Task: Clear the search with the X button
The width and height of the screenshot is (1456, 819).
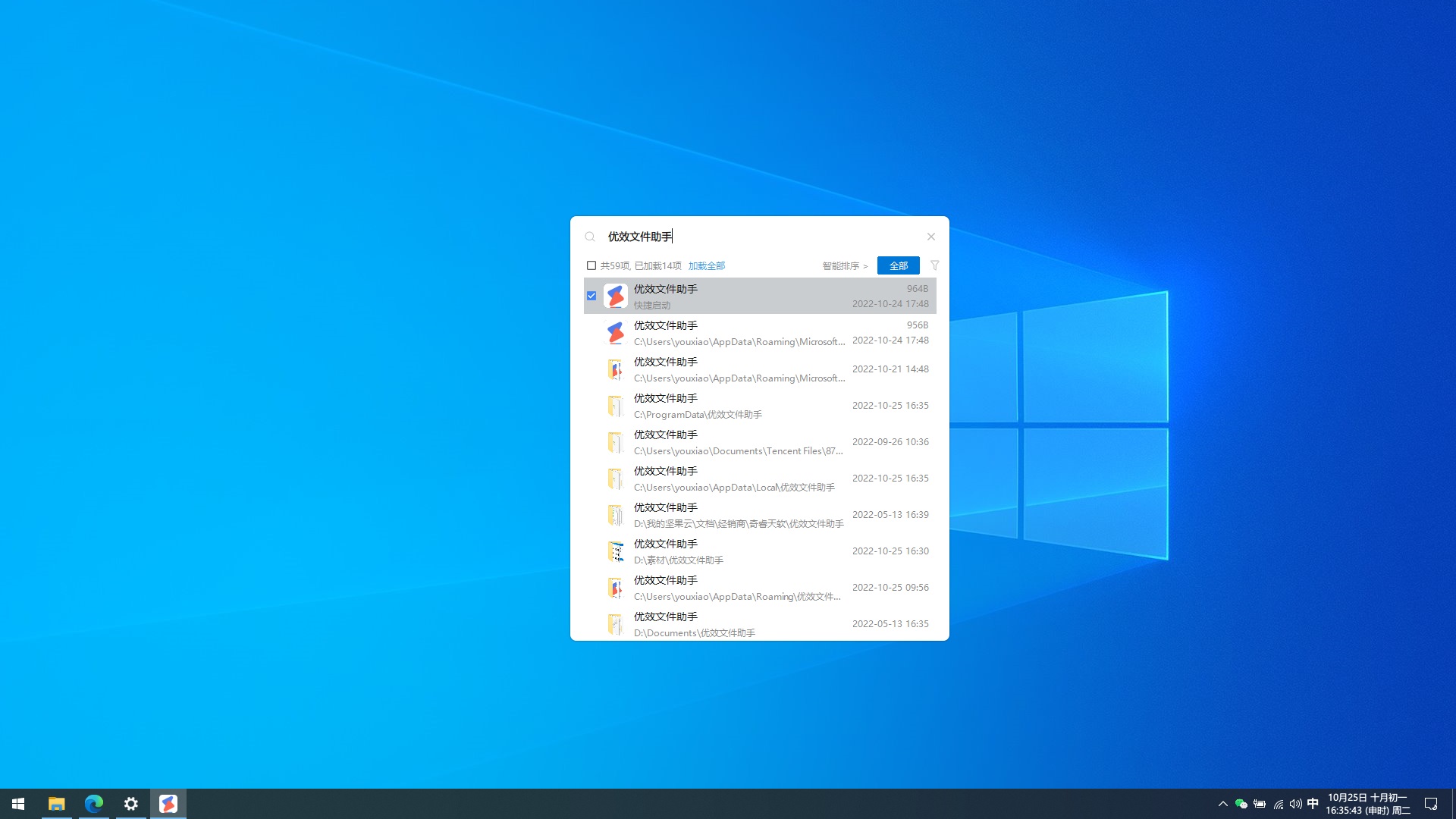Action: (930, 237)
